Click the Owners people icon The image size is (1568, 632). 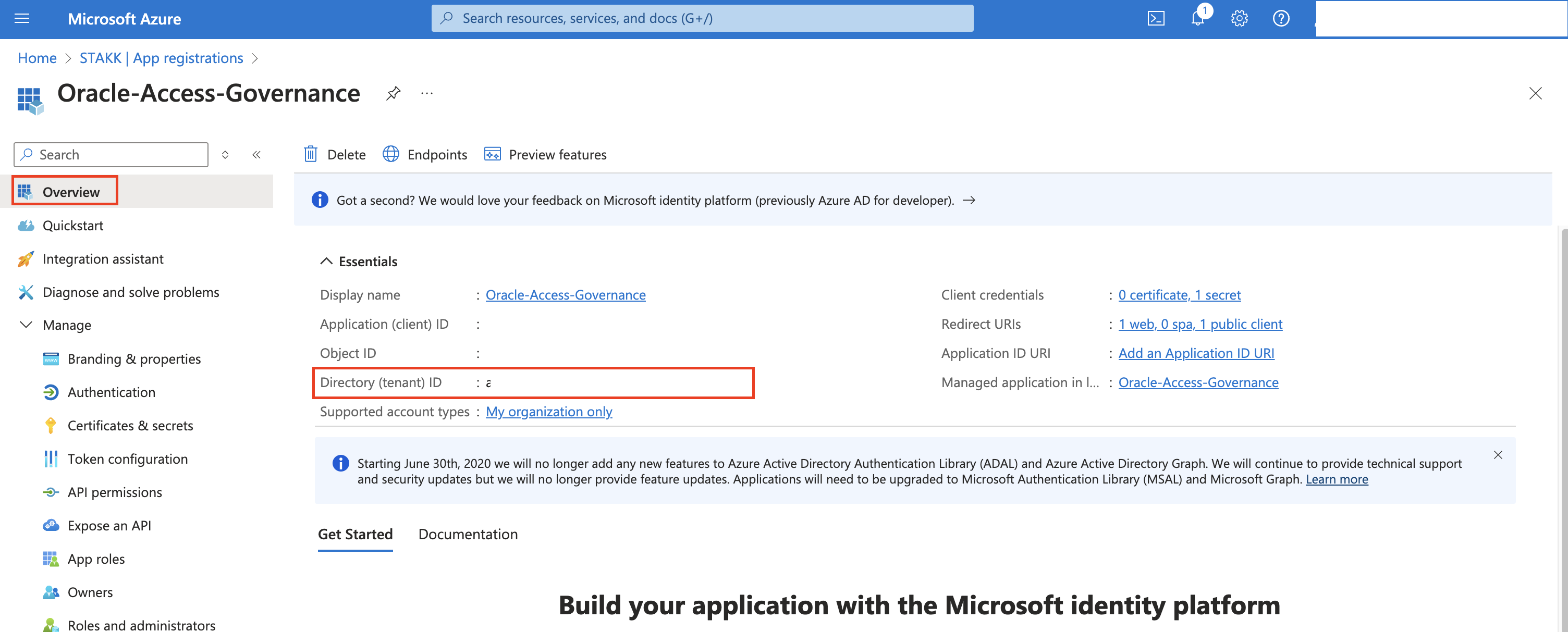click(51, 592)
